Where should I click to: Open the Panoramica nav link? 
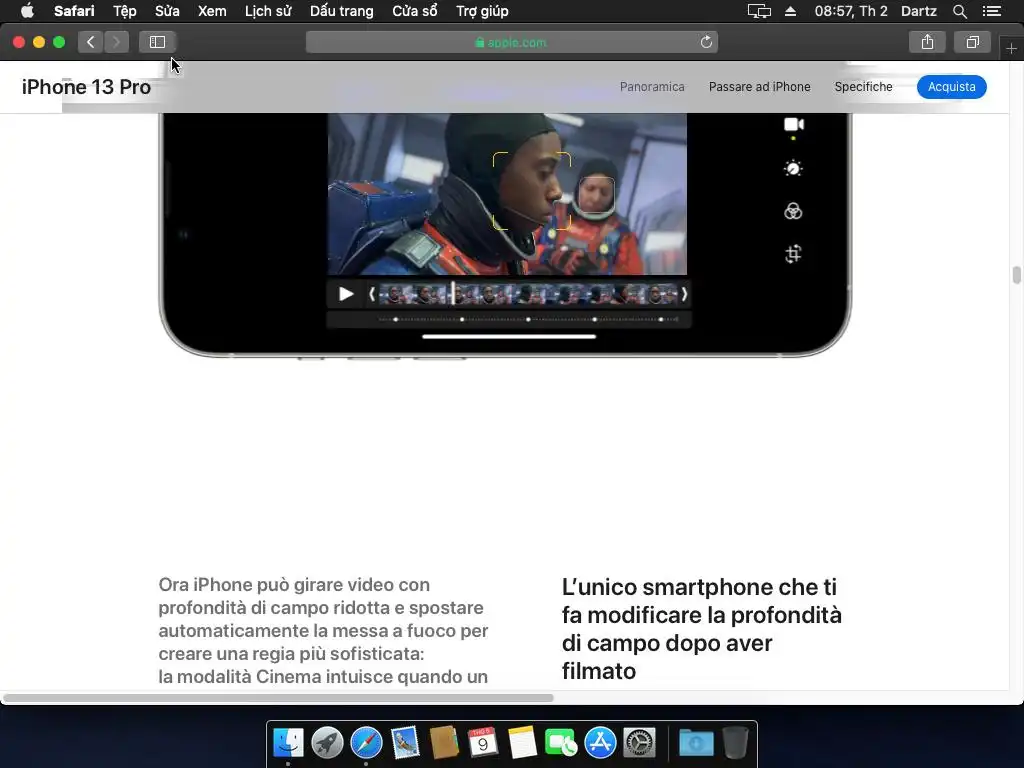click(652, 87)
